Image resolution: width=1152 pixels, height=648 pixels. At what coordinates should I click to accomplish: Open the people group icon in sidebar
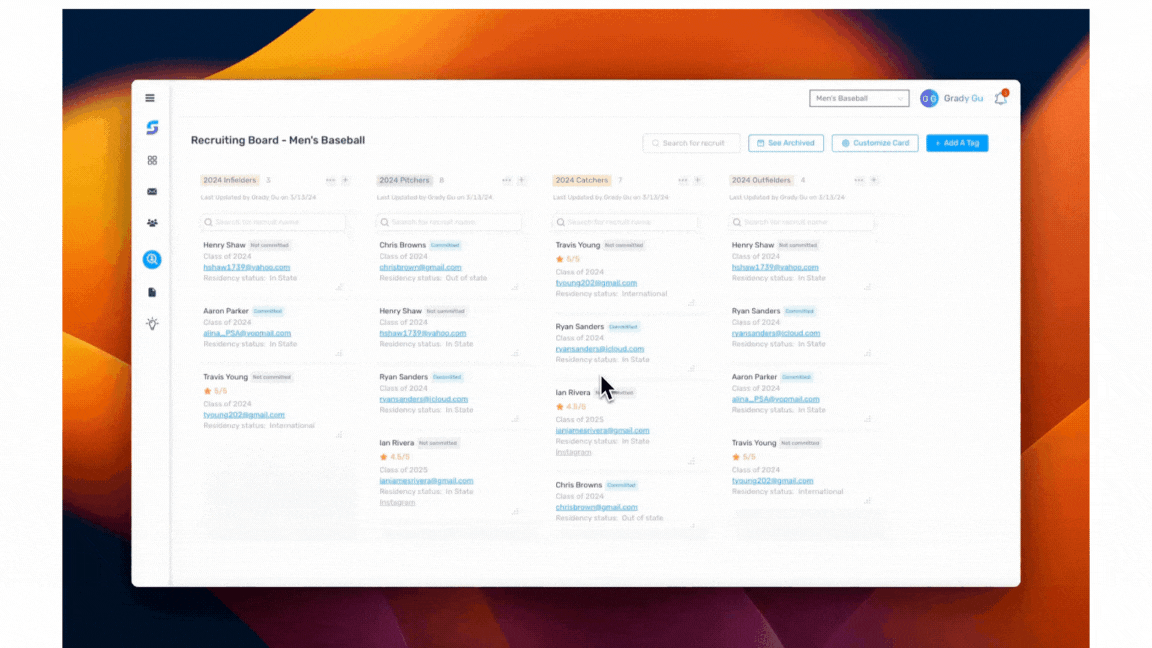(152, 223)
